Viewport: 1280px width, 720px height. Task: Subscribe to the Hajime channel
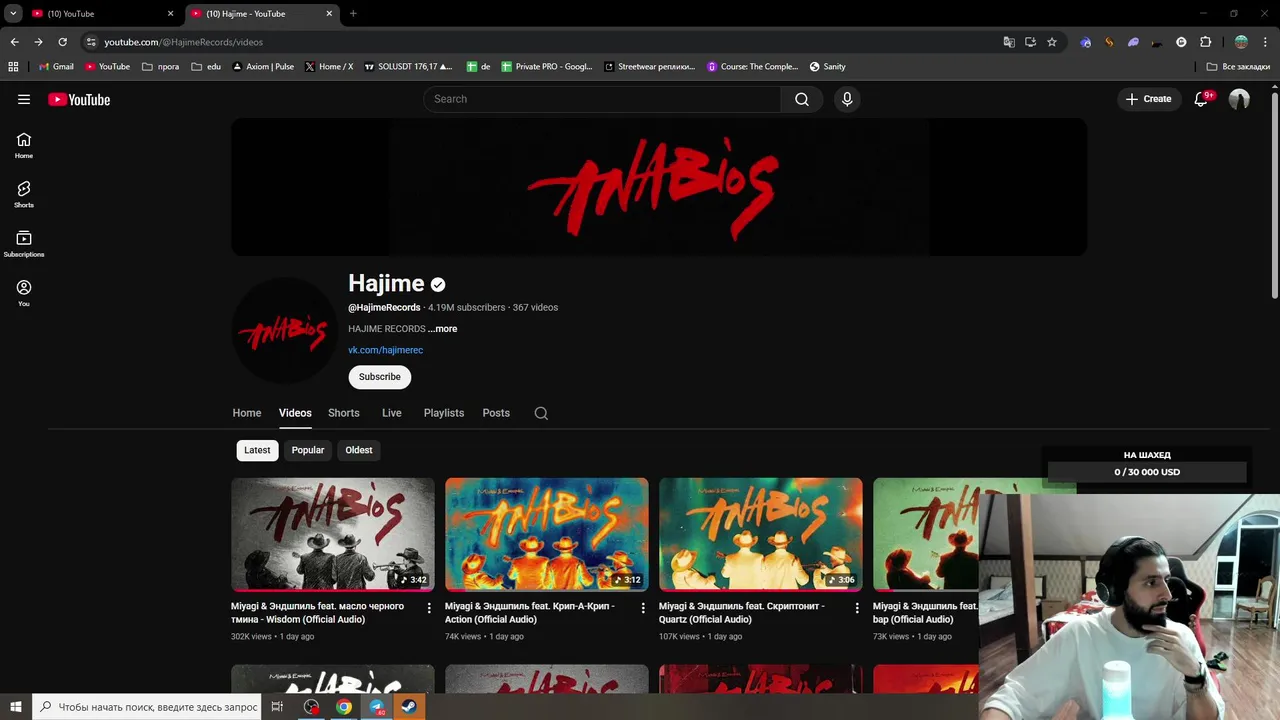click(x=380, y=377)
